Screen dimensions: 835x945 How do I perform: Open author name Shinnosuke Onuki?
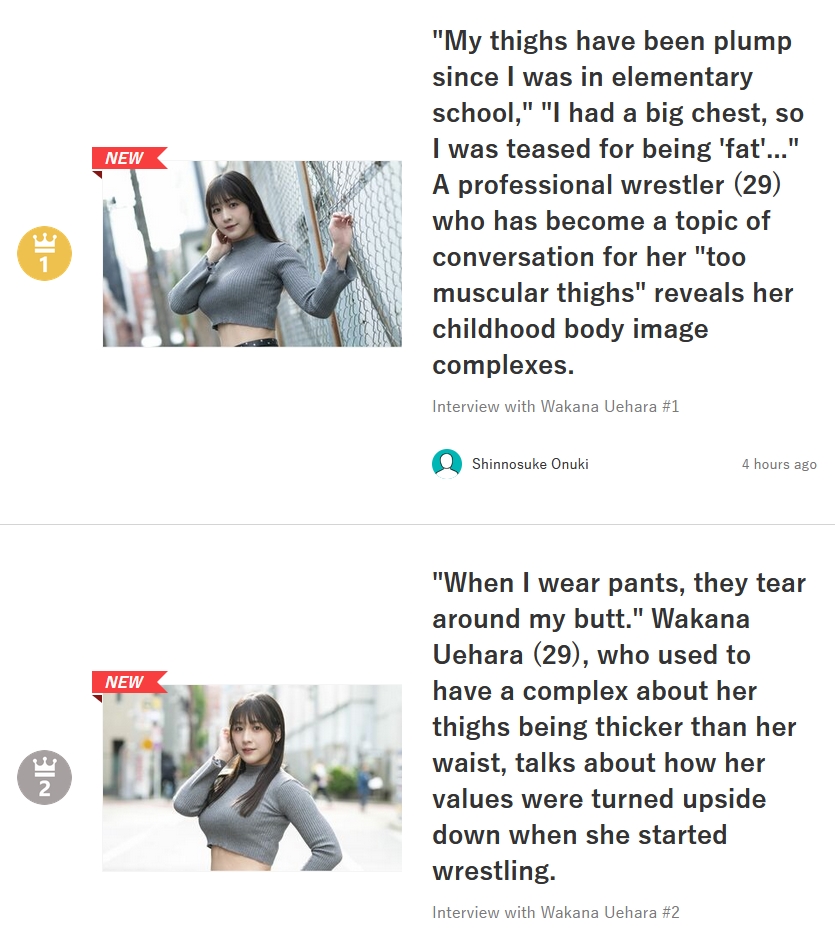click(x=530, y=464)
